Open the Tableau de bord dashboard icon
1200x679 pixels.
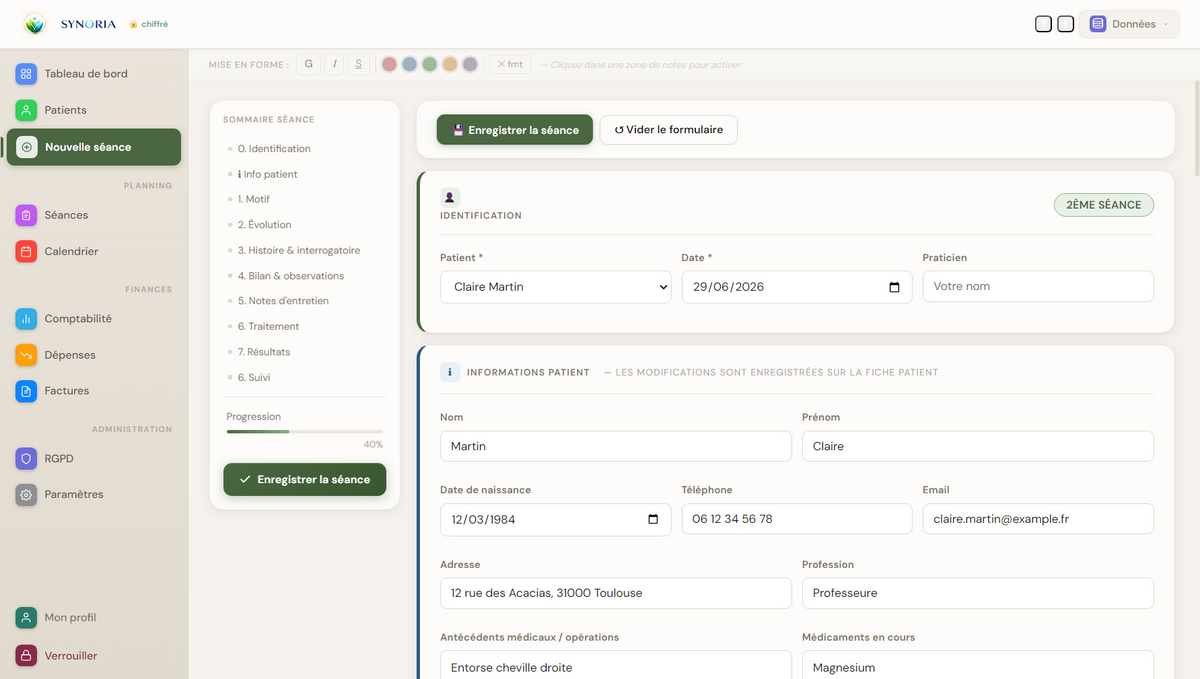tap(26, 73)
